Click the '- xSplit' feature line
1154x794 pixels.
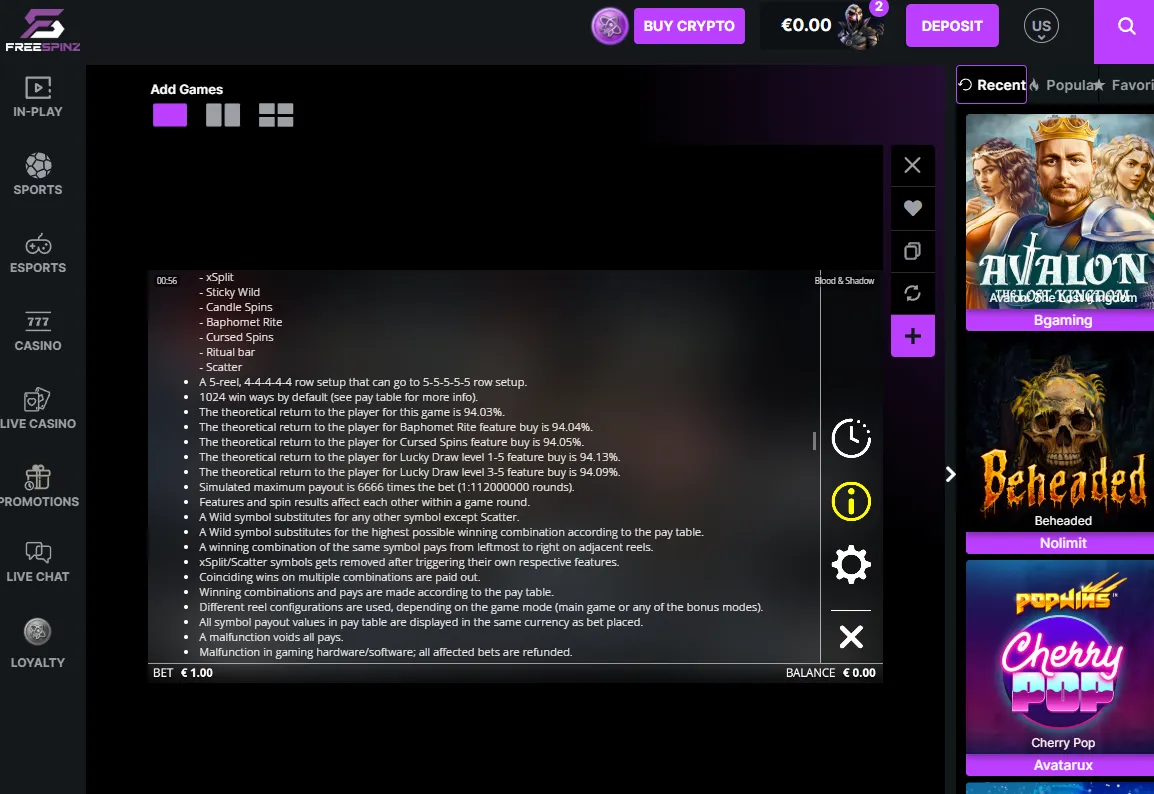coord(216,277)
